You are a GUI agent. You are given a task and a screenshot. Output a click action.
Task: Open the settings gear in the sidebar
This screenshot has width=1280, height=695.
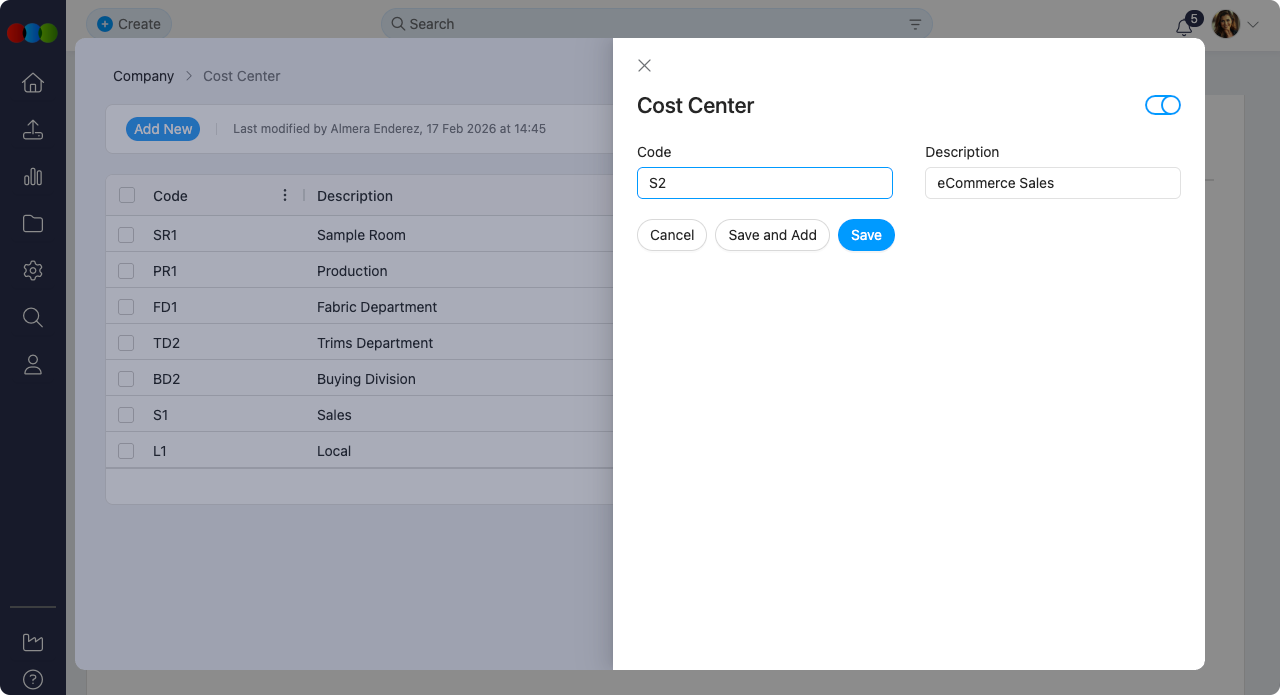(x=33, y=270)
